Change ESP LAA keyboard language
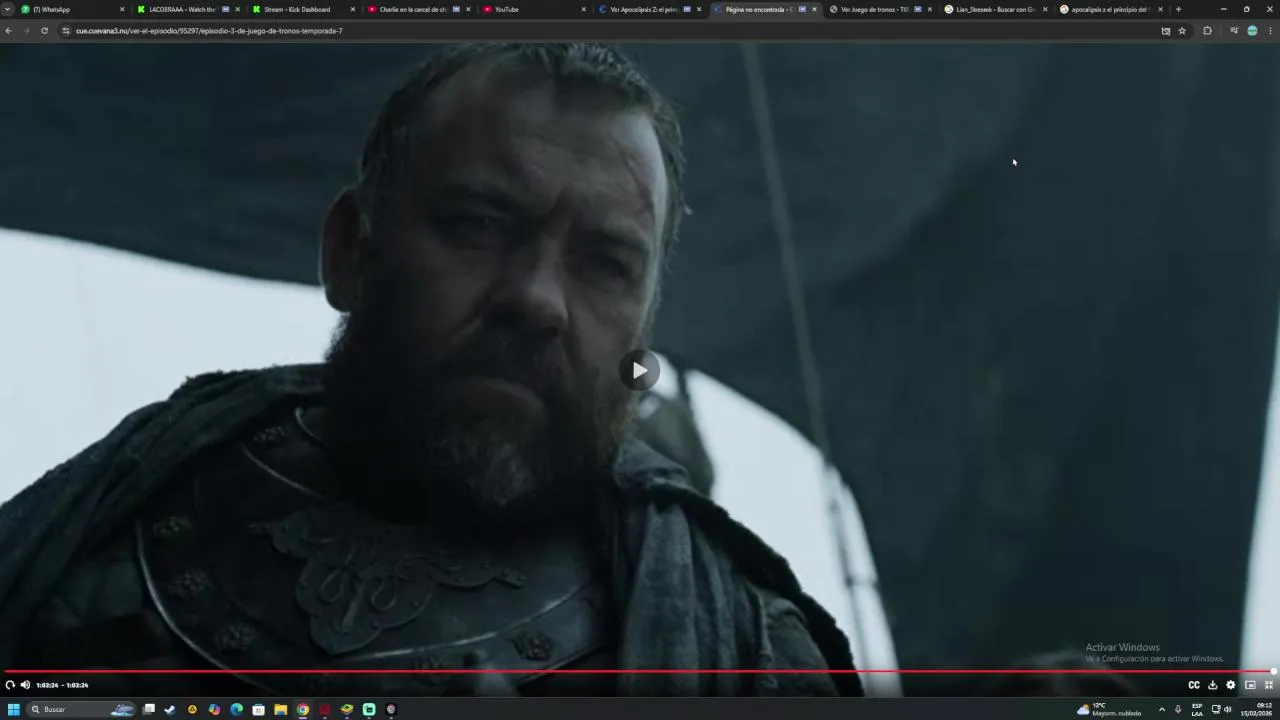 (1197, 709)
